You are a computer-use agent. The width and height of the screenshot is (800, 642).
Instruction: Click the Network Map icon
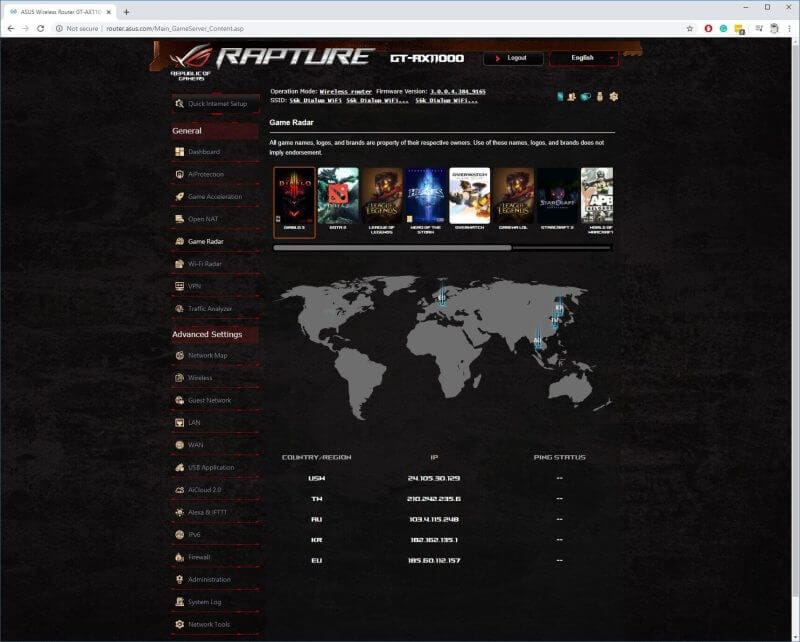tap(180, 356)
